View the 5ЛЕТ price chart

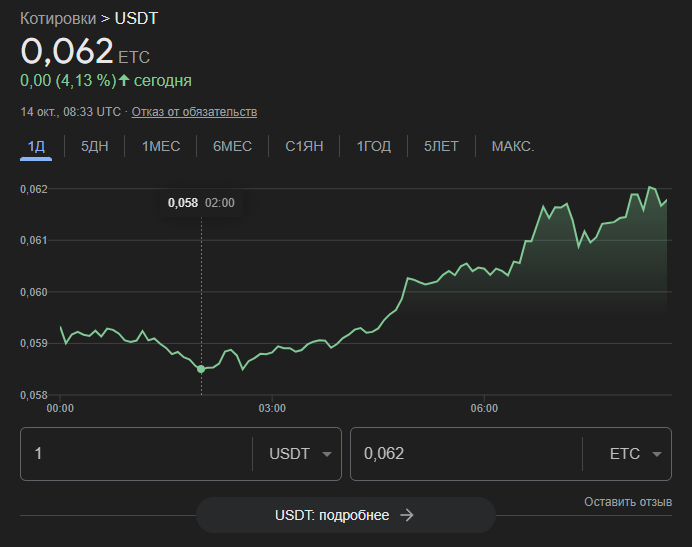[x=441, y=146]
